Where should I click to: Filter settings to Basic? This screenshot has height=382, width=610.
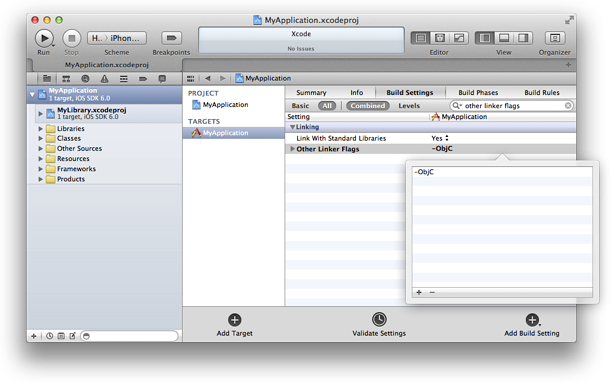coord(300,106)
